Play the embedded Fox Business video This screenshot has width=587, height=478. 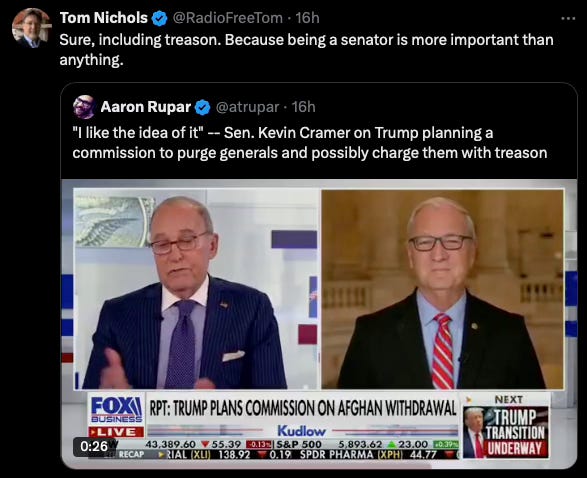coord(319,323)
